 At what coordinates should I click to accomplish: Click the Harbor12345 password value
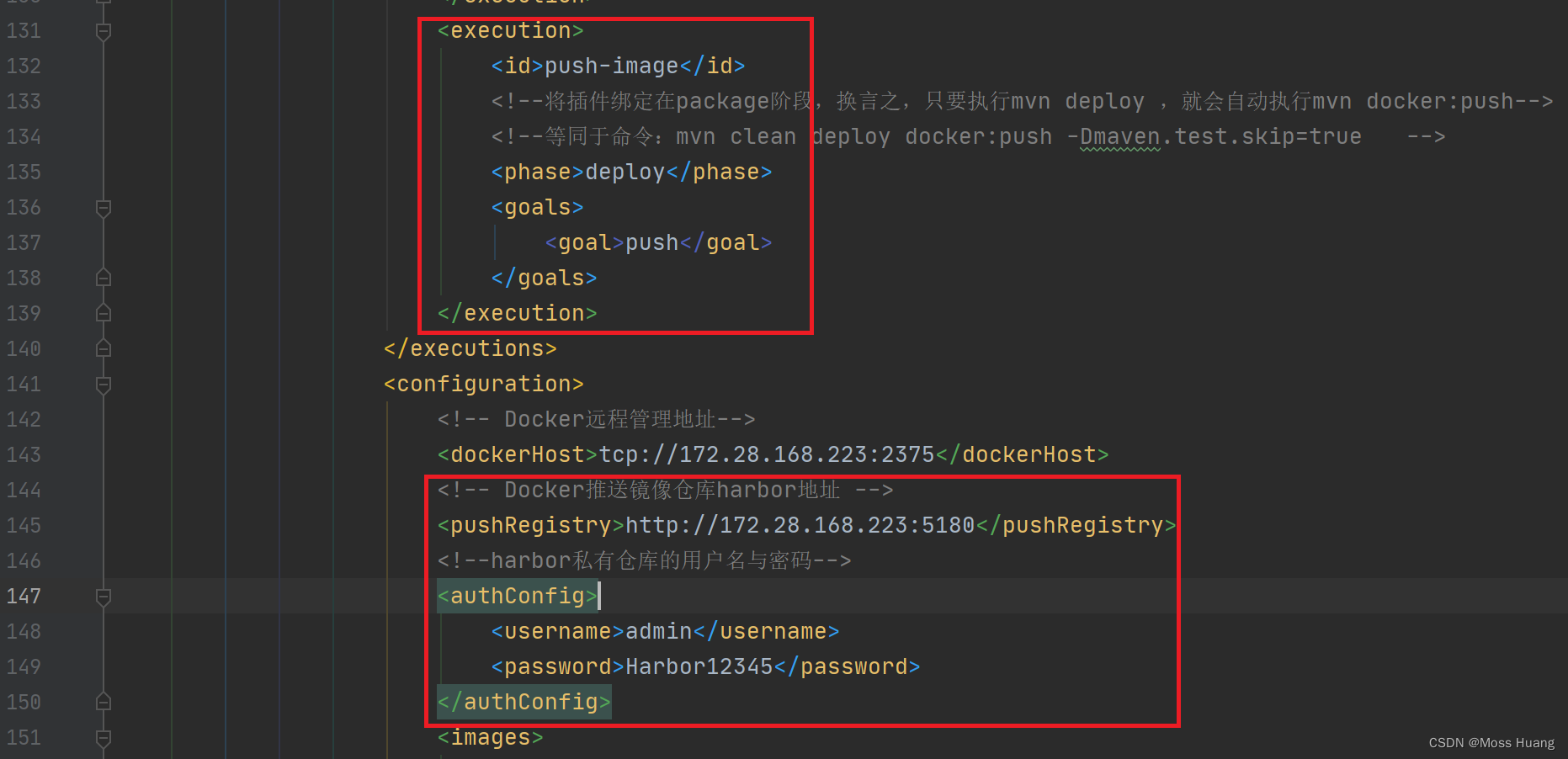point(699,666)
